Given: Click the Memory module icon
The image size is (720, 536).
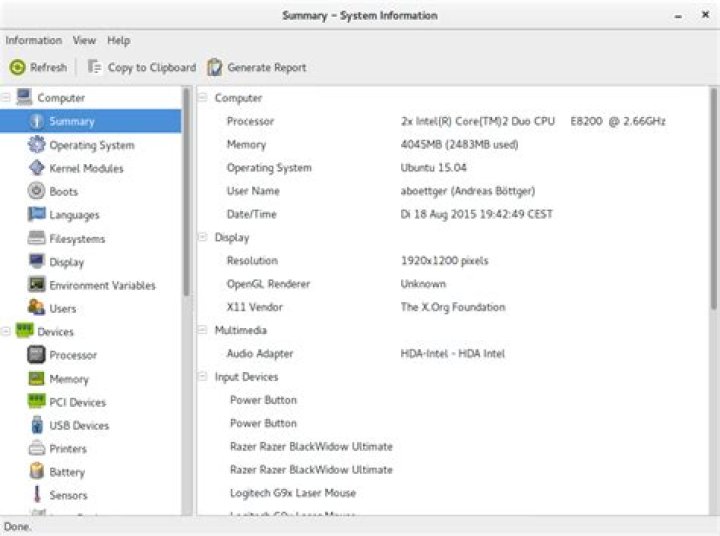Looking at the screenshot, I should point(36,378).
